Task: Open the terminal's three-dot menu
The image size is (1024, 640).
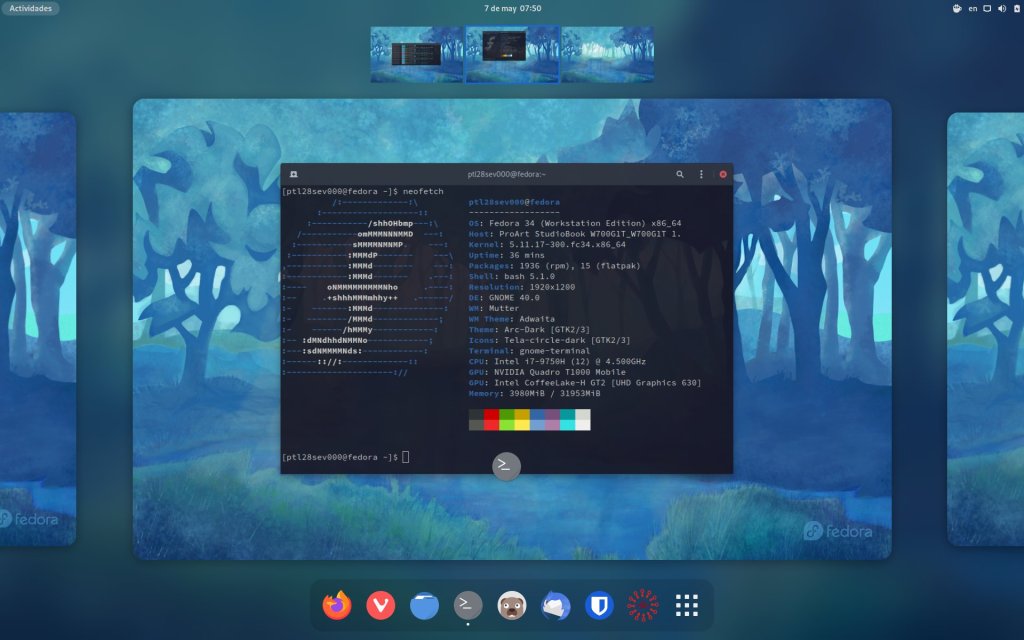Action: point(701,174)
